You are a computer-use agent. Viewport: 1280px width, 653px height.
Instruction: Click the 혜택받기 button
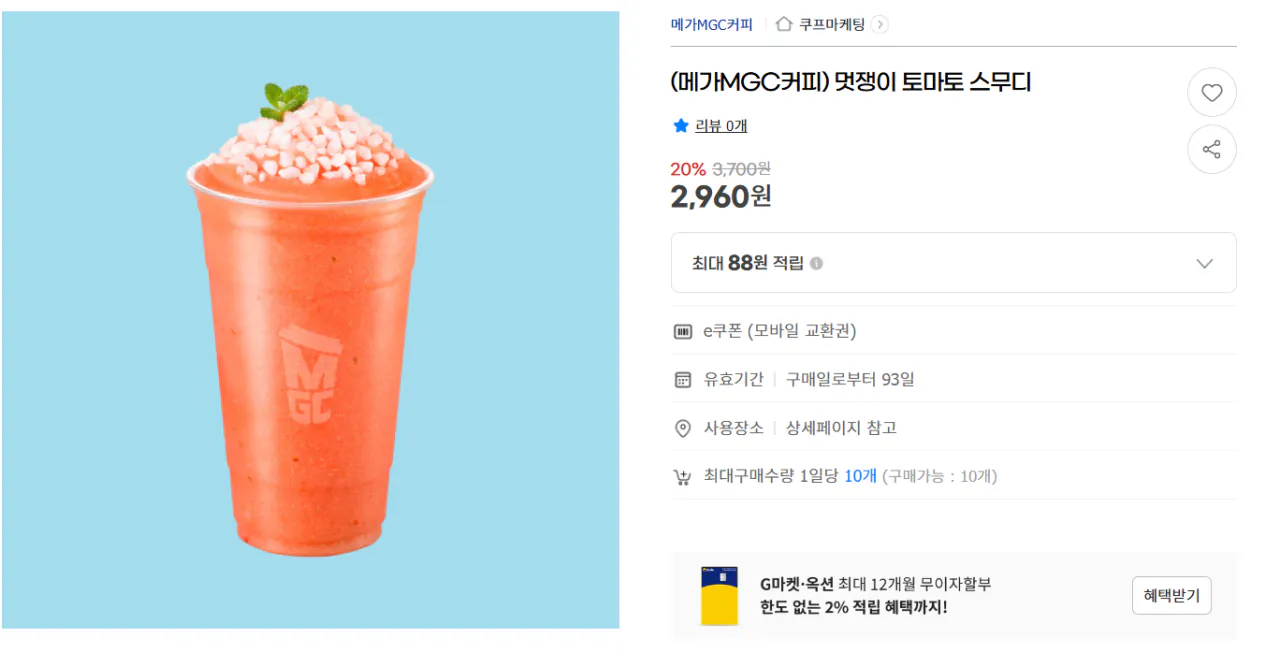tap(1171, 596)
